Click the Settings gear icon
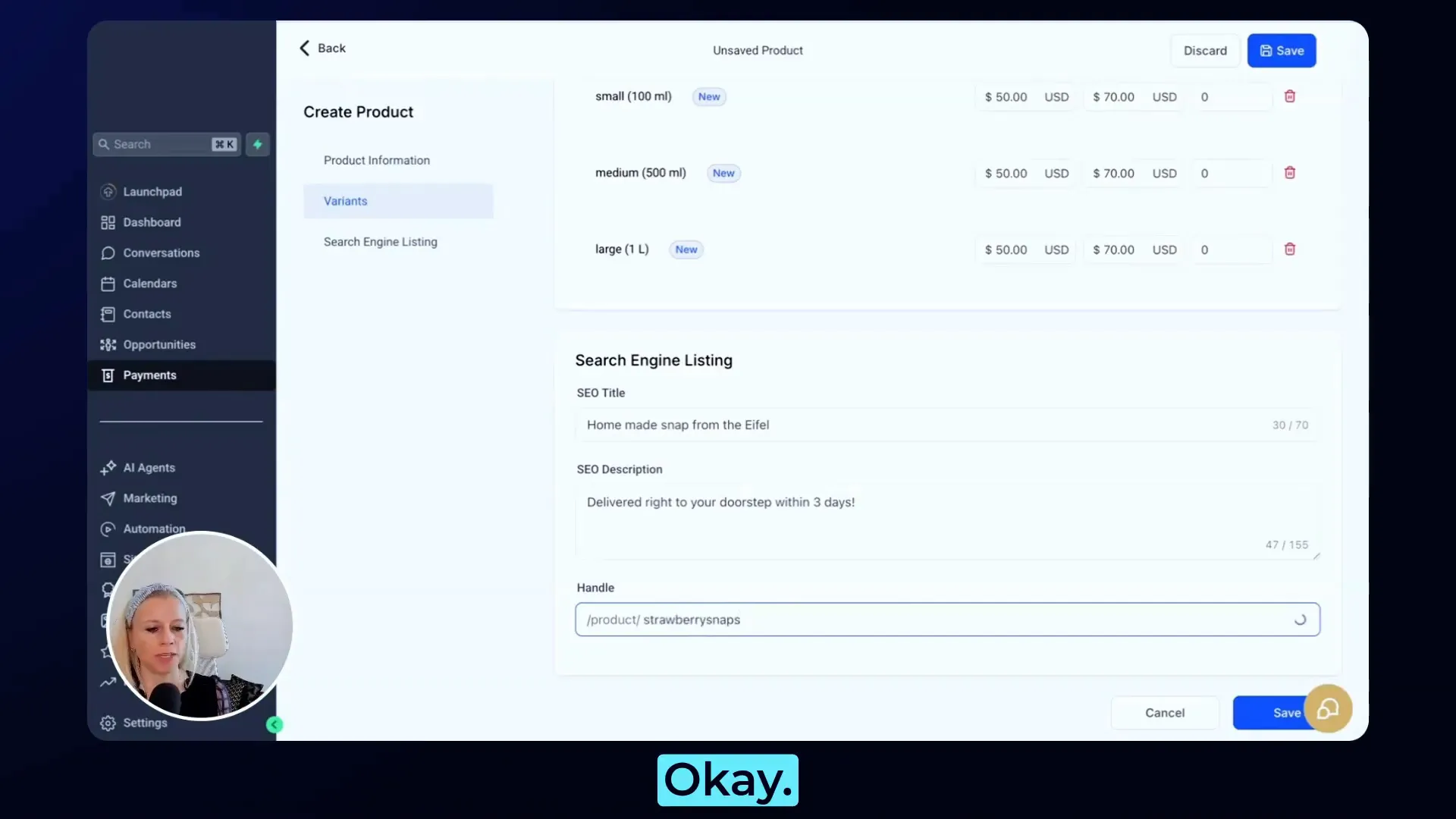 click(x=108, y=723)
